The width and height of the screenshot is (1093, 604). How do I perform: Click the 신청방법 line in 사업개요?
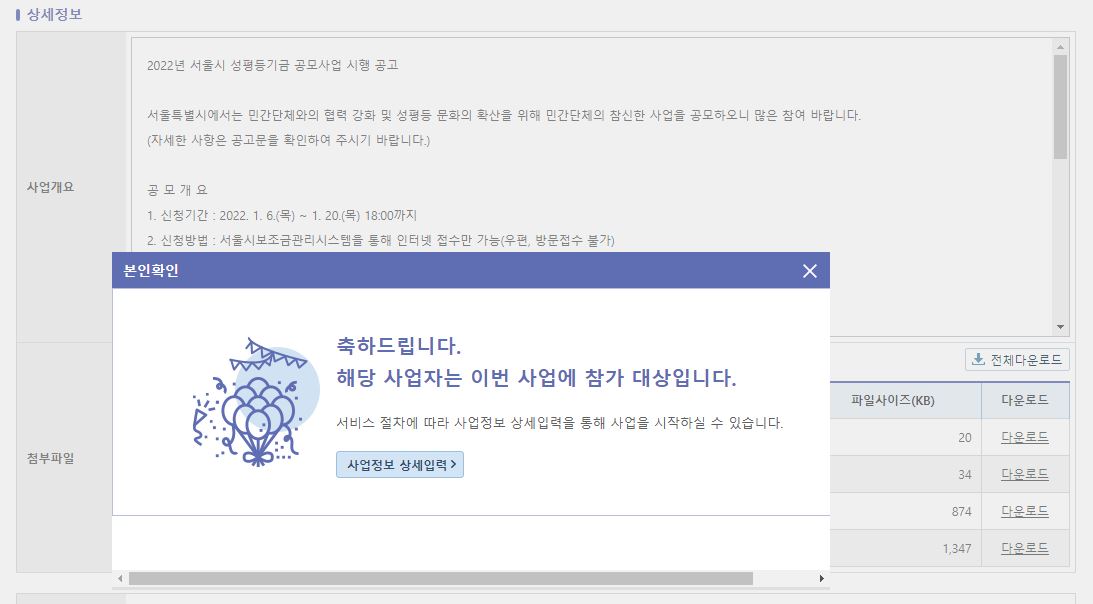[381, 241]
